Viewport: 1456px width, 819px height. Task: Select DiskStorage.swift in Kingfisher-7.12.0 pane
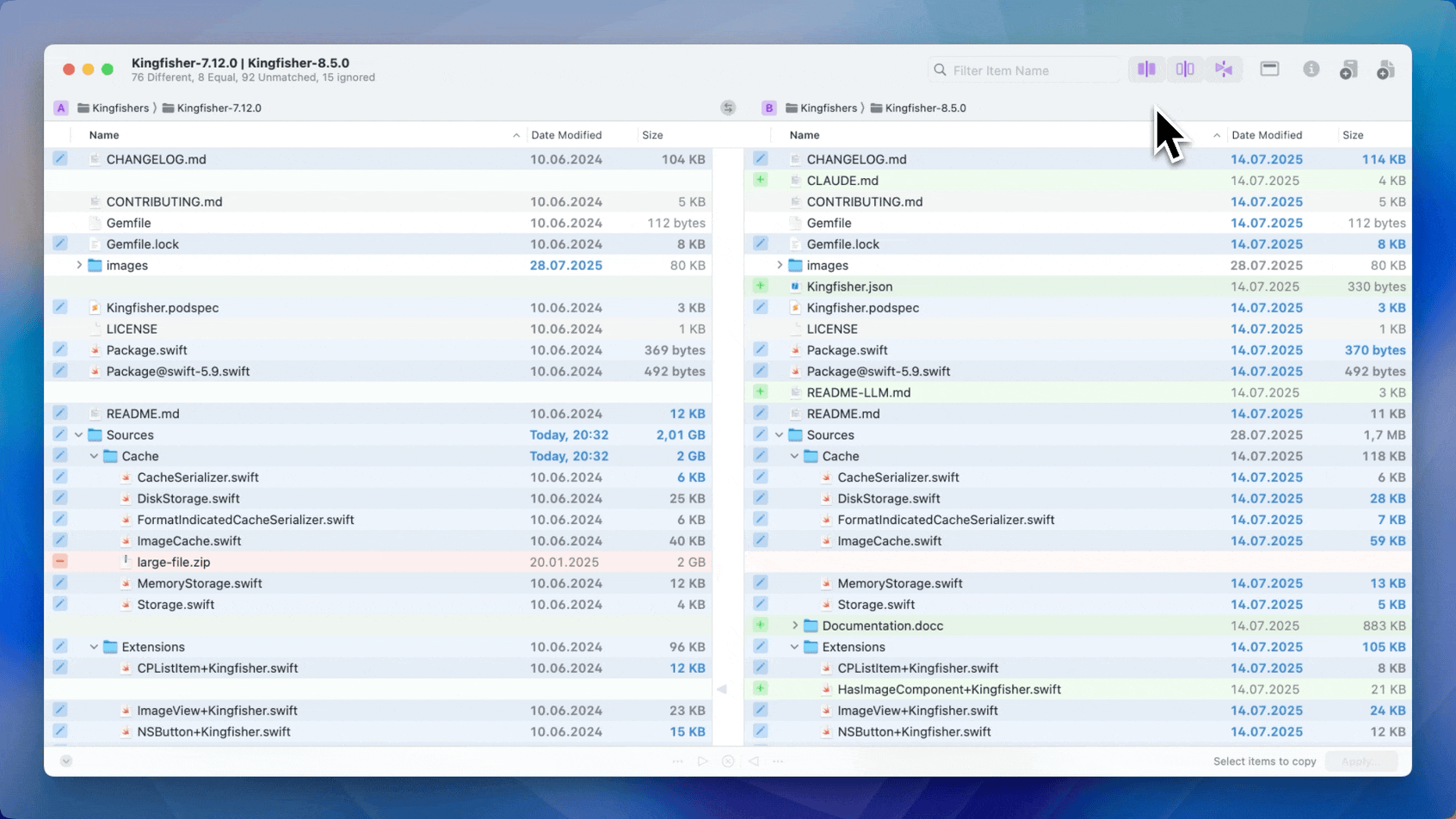379,498
